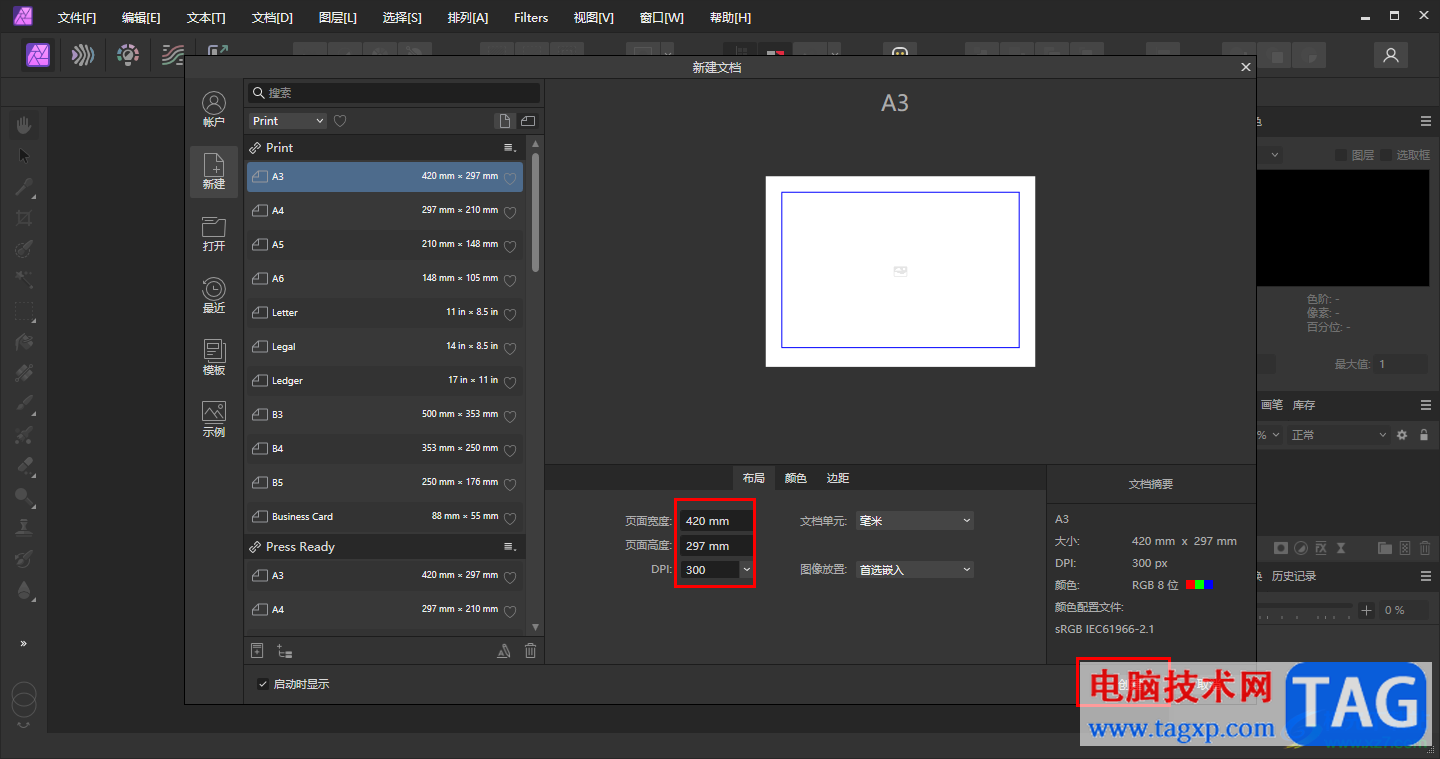
Task: Open the 文件[F] menu
Action: click(77, 18)
